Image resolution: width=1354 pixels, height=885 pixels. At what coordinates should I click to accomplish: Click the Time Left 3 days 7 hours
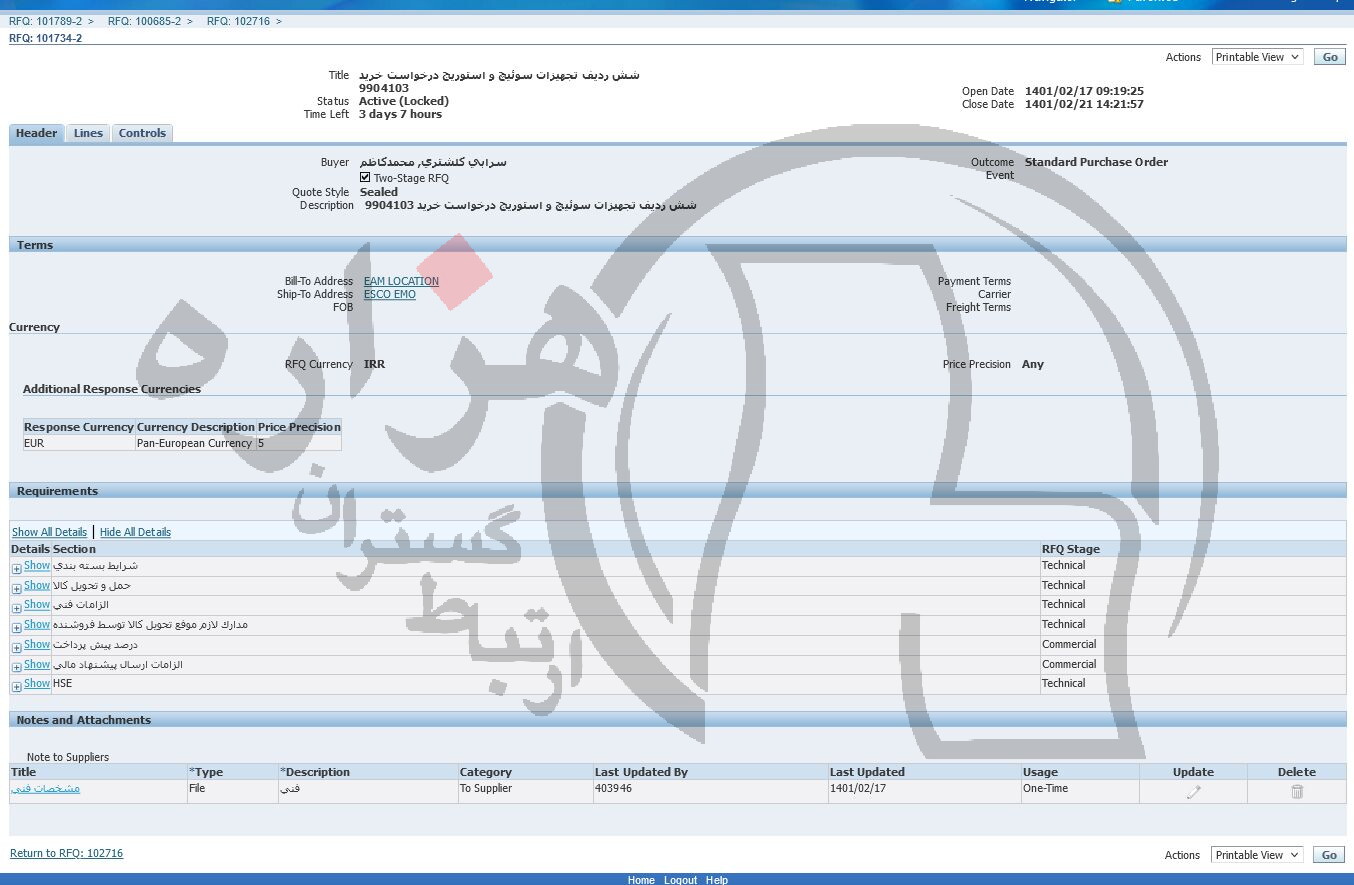click(400, 114)
